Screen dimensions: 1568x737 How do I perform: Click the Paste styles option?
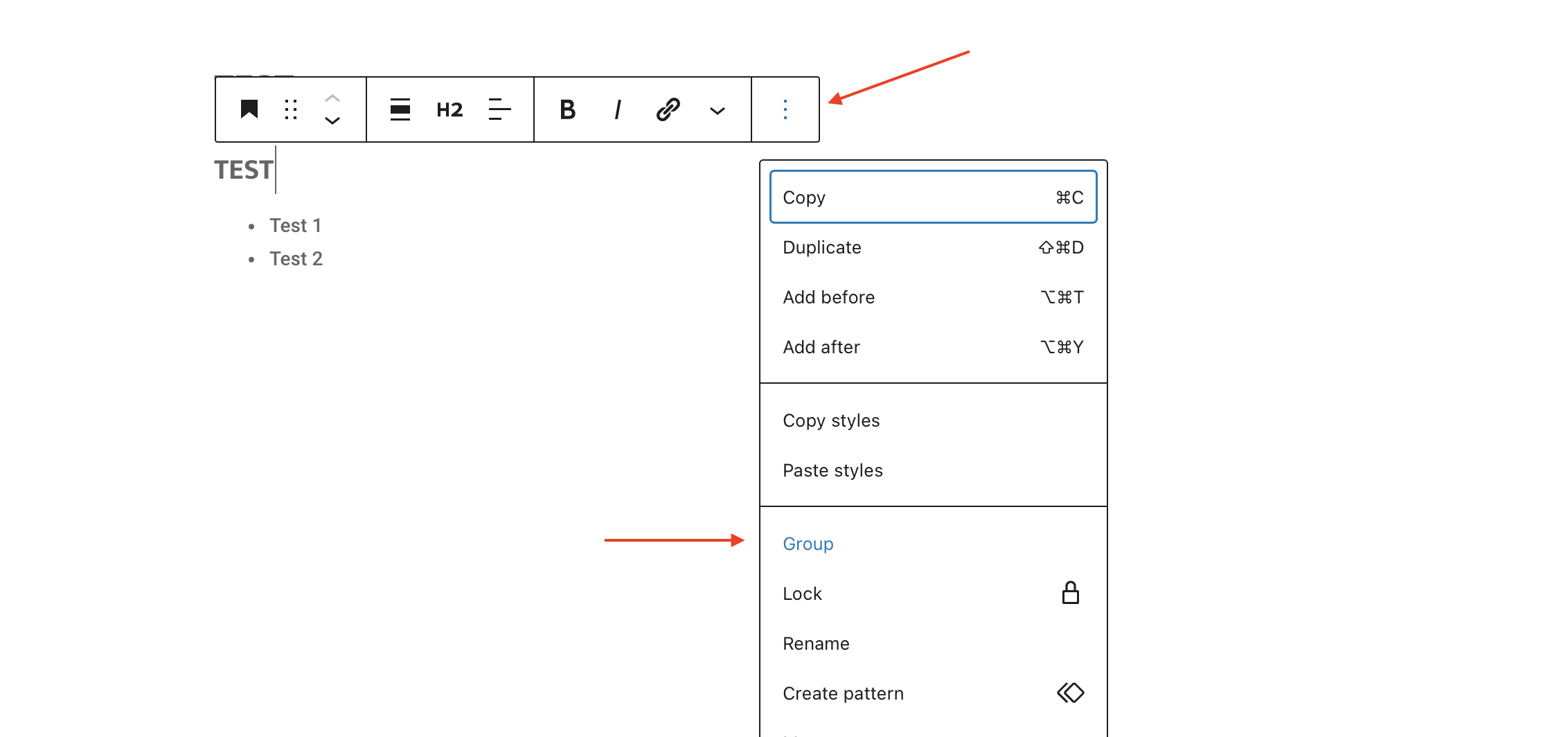(x=832, y=470)
